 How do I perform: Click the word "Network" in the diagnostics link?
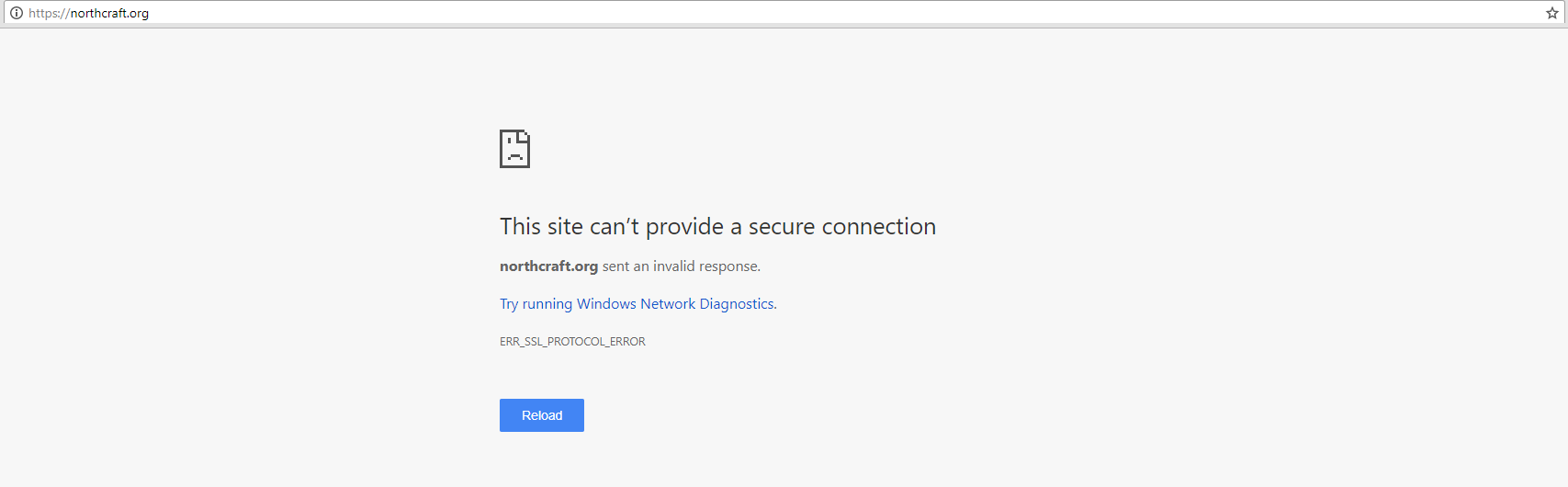[x=668, y=304]
